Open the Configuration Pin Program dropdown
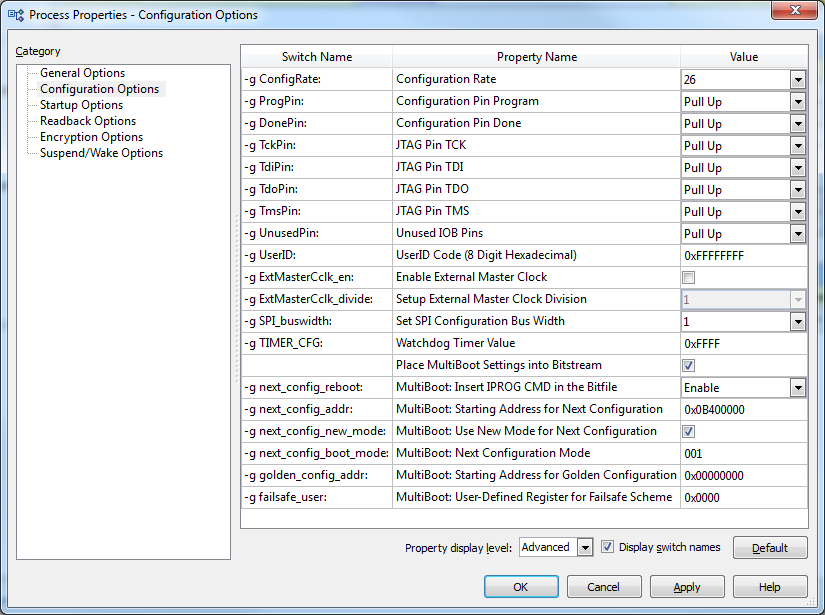Image resolution: width=825 pixels, height=615 pixels. (798, 102)
